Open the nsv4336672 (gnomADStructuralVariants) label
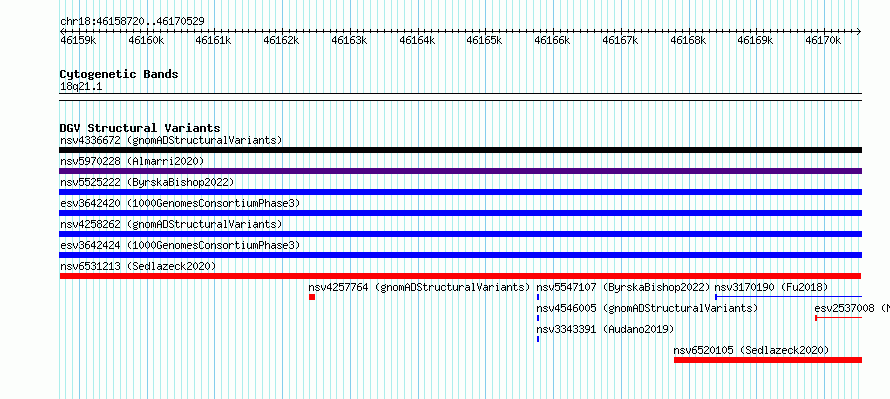 [x=171, y=140]
